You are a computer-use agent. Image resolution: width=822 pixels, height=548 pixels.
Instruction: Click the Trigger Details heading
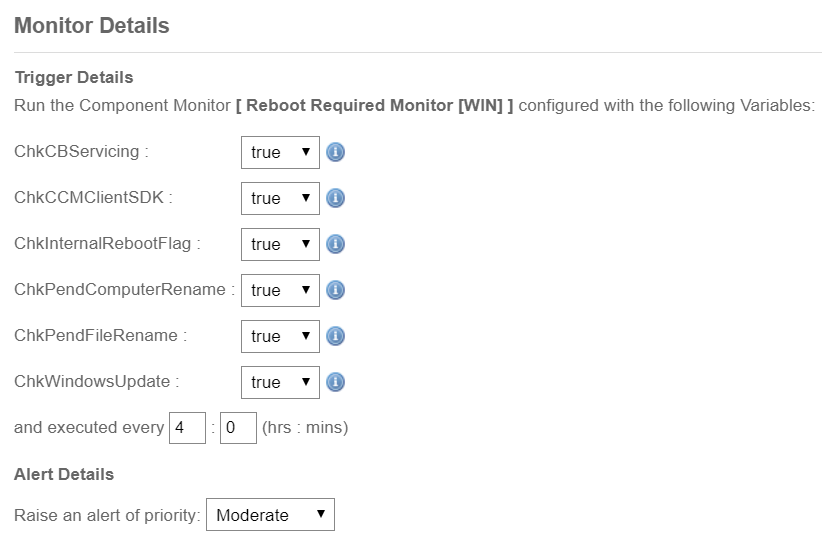[74, 77]
